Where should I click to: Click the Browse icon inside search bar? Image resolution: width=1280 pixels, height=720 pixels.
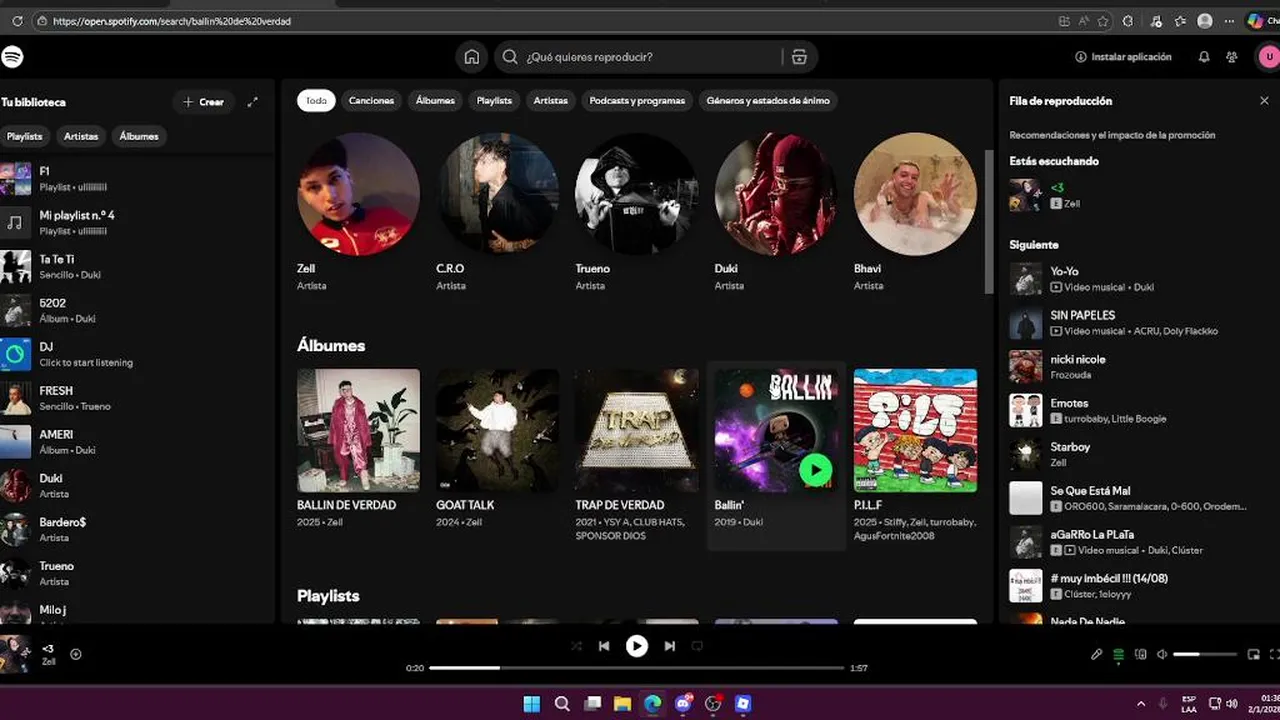(x=799, y=57)
